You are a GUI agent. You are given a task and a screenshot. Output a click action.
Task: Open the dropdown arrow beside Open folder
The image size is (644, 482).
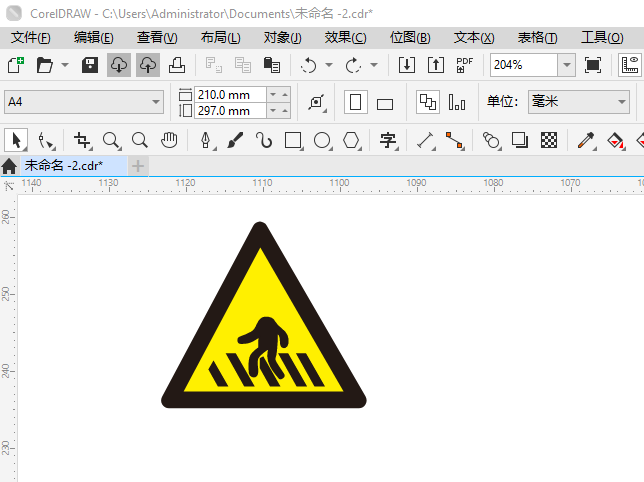click(65, 65)
